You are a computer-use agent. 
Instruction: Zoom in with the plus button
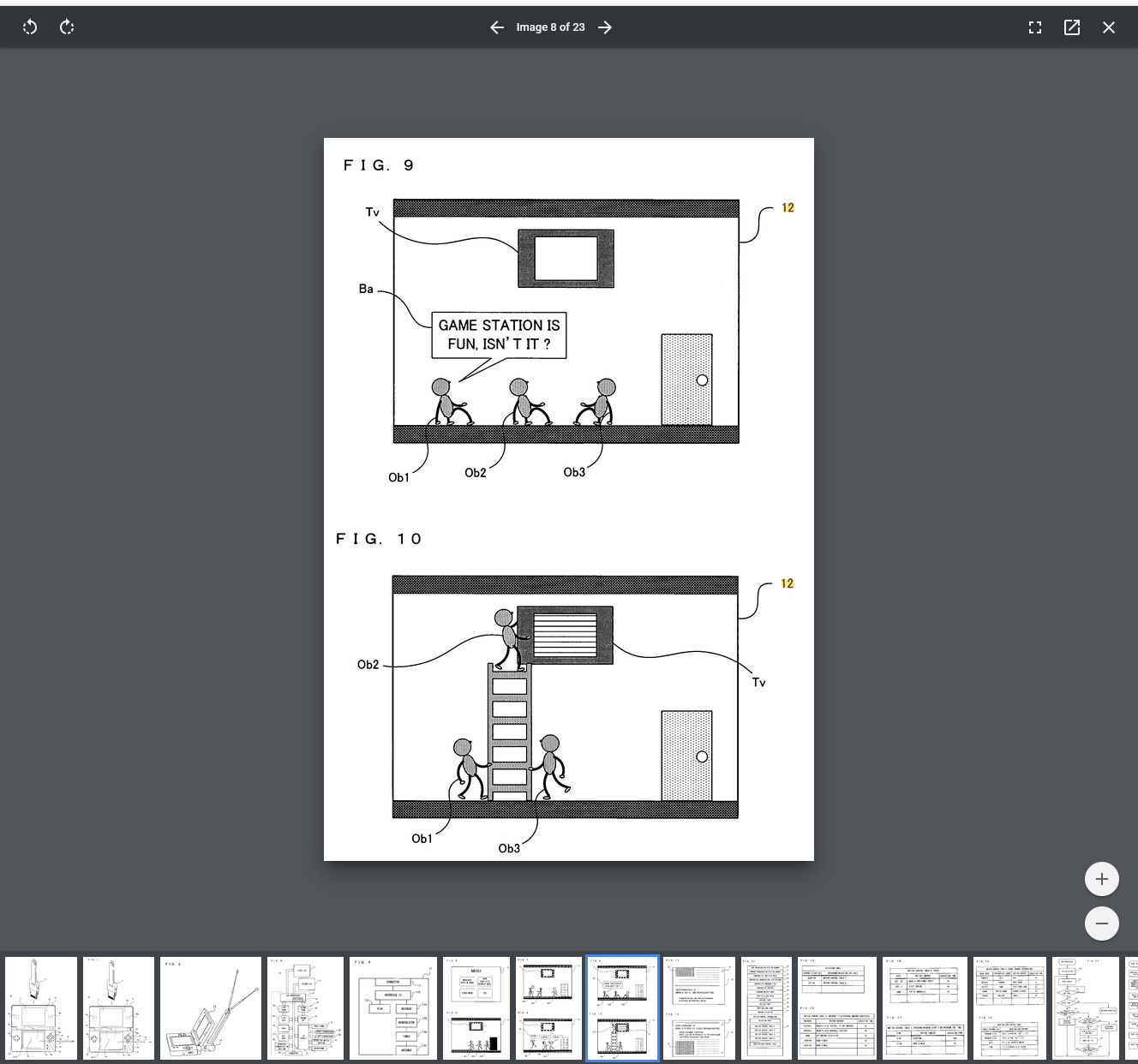pyautogui.click(x=1102, y=879)
